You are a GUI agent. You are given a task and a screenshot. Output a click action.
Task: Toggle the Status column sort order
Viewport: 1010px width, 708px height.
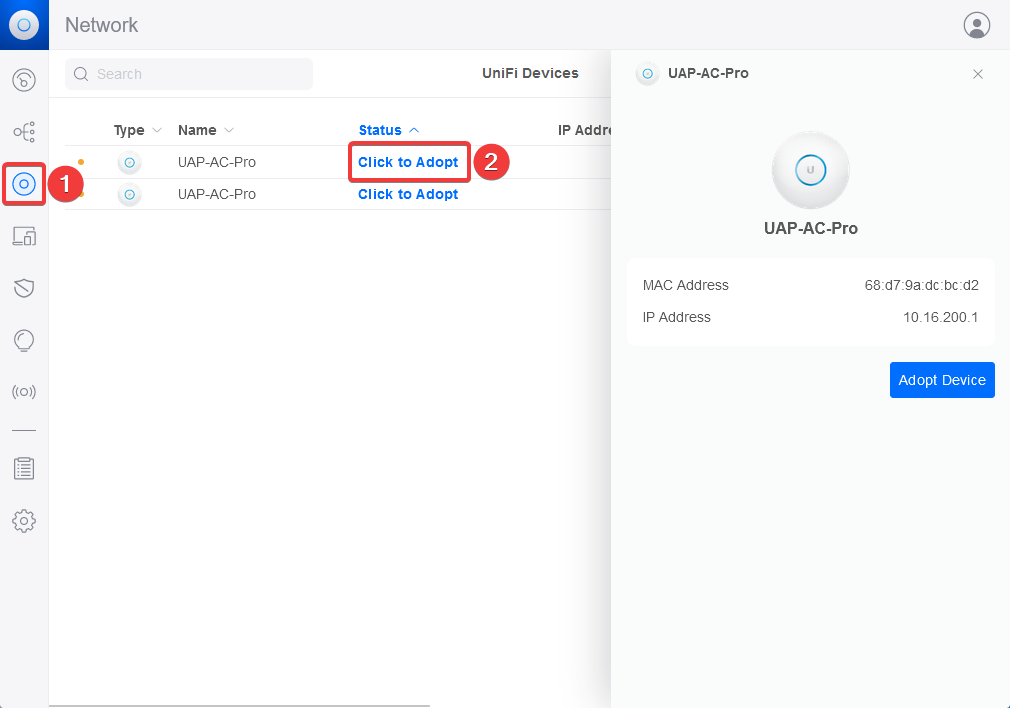coord(388,130)
